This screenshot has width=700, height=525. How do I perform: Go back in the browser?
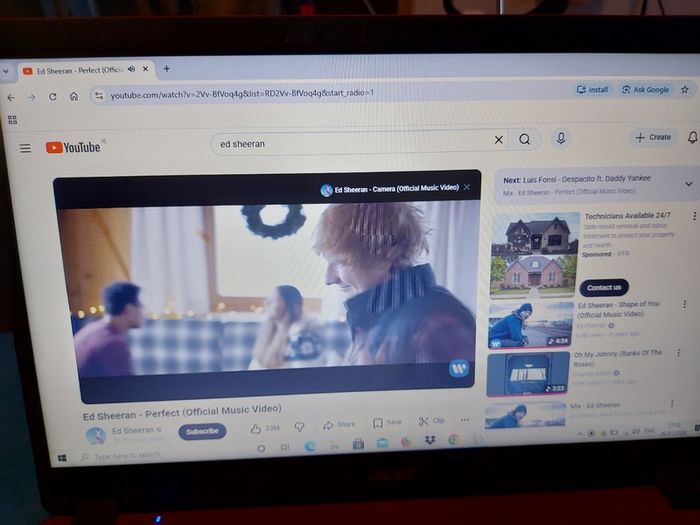pos(11,97)
